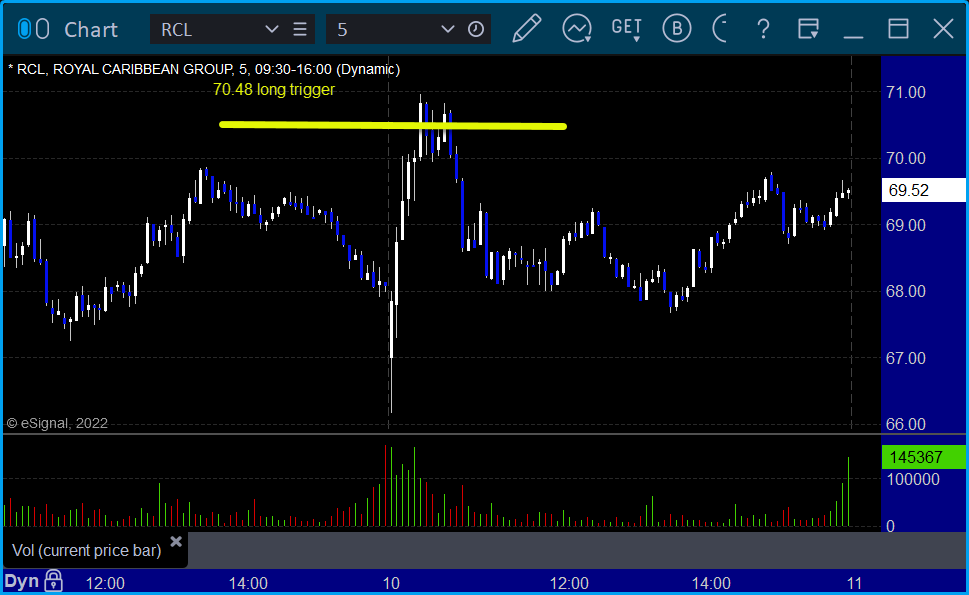This screenshot has height=595, width=969.
Task: Open the studies chart icon menu
Action: coord(577,29)
